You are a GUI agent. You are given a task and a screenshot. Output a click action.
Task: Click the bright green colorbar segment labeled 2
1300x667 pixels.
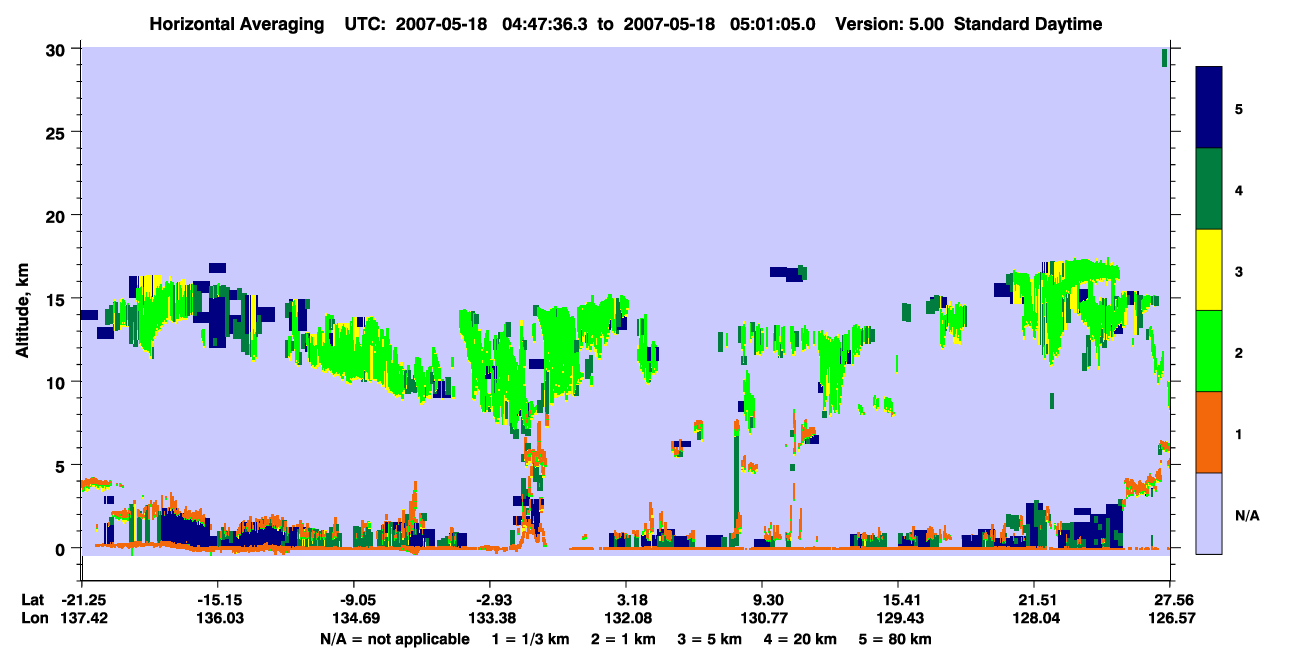[1209, 351]
